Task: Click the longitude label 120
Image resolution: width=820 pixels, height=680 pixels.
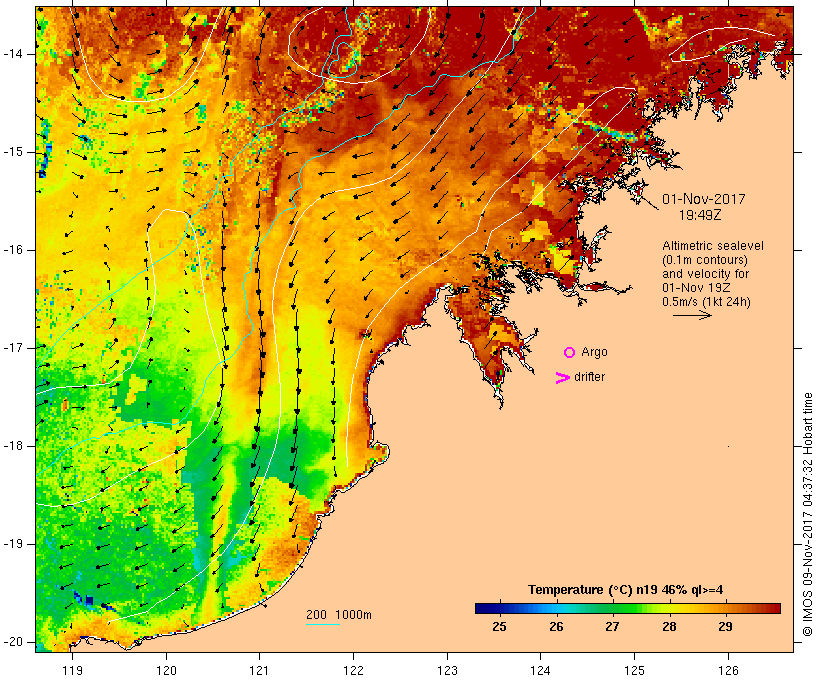Action: pos(166,670)
